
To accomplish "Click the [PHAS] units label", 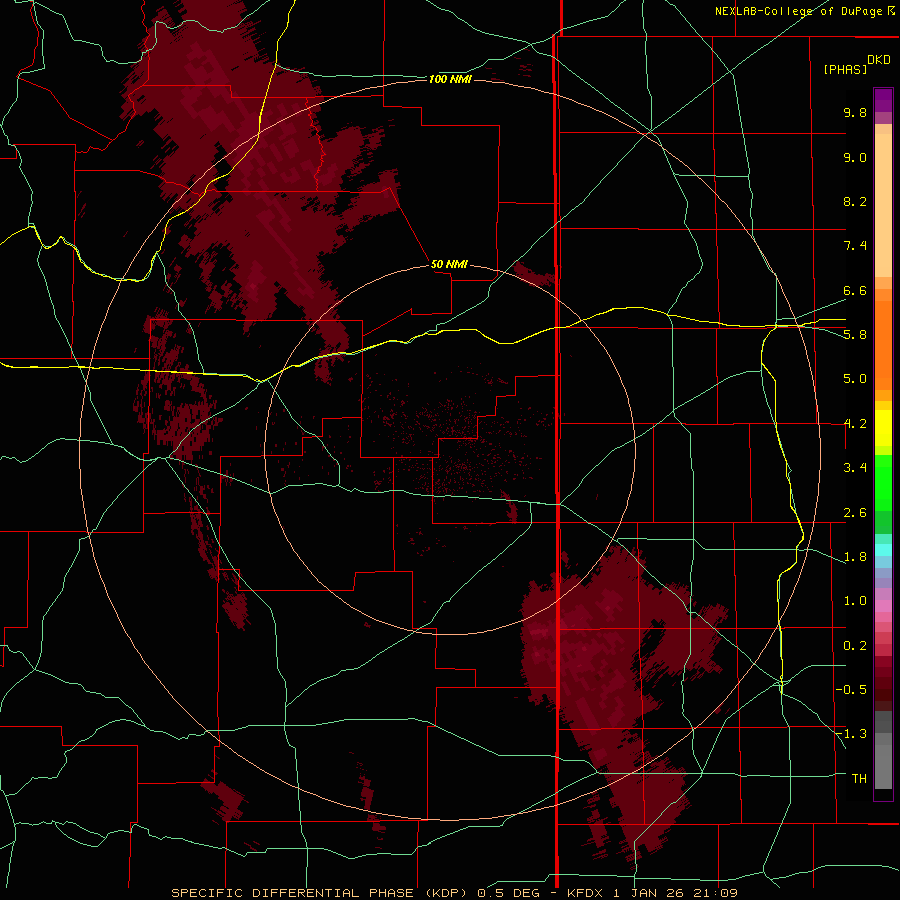I will coord(845,69).
